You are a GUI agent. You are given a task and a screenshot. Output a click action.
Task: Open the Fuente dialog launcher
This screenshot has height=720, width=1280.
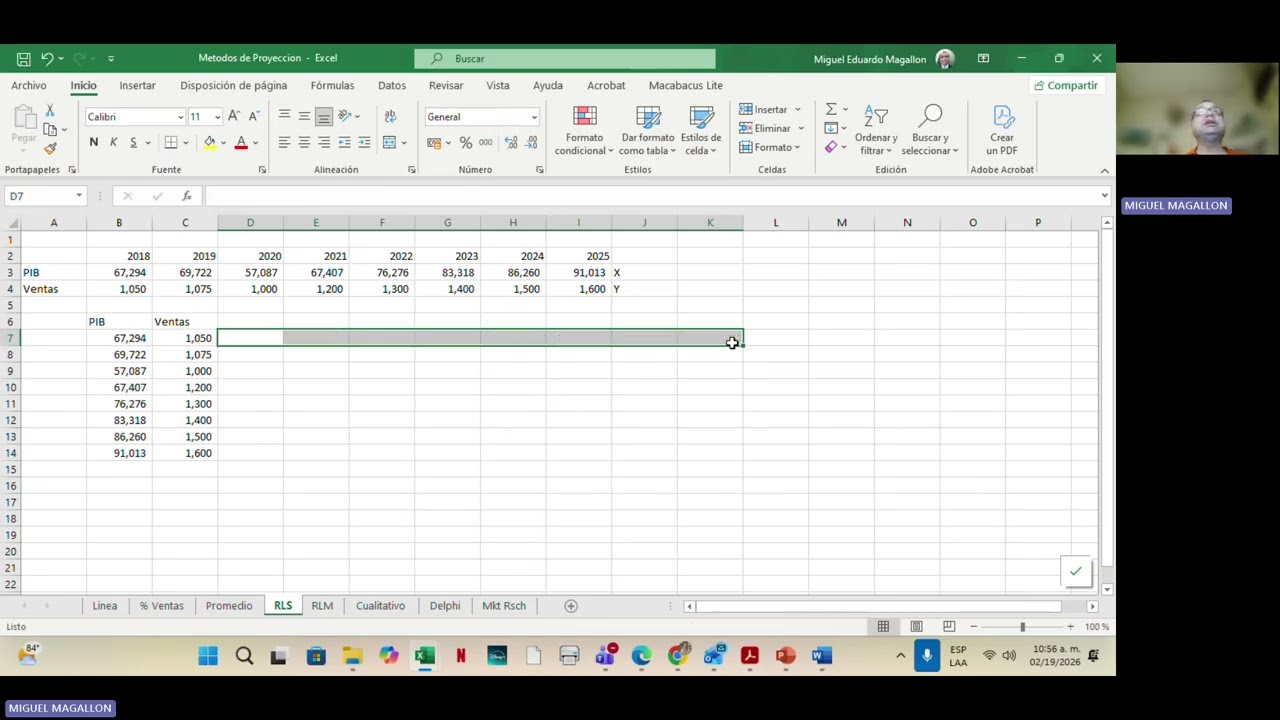262,170
